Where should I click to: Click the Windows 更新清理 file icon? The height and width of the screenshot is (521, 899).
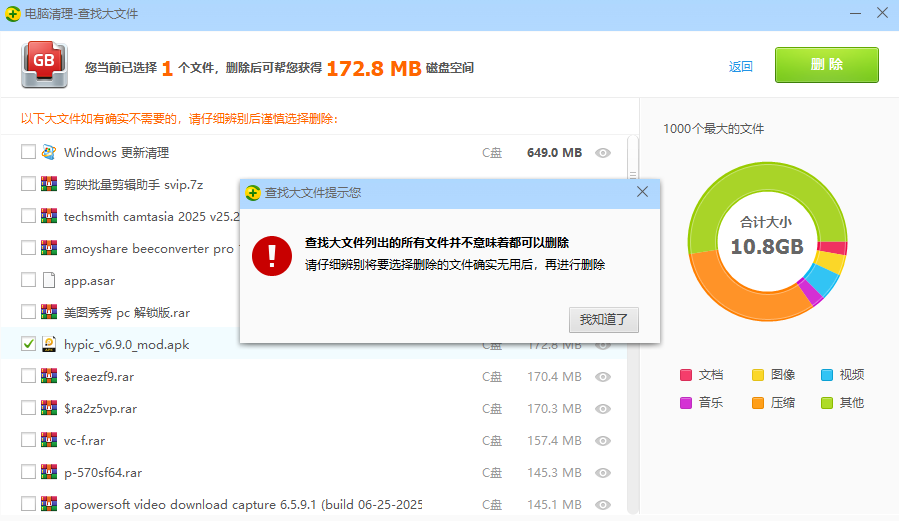[x=49, y=152]
